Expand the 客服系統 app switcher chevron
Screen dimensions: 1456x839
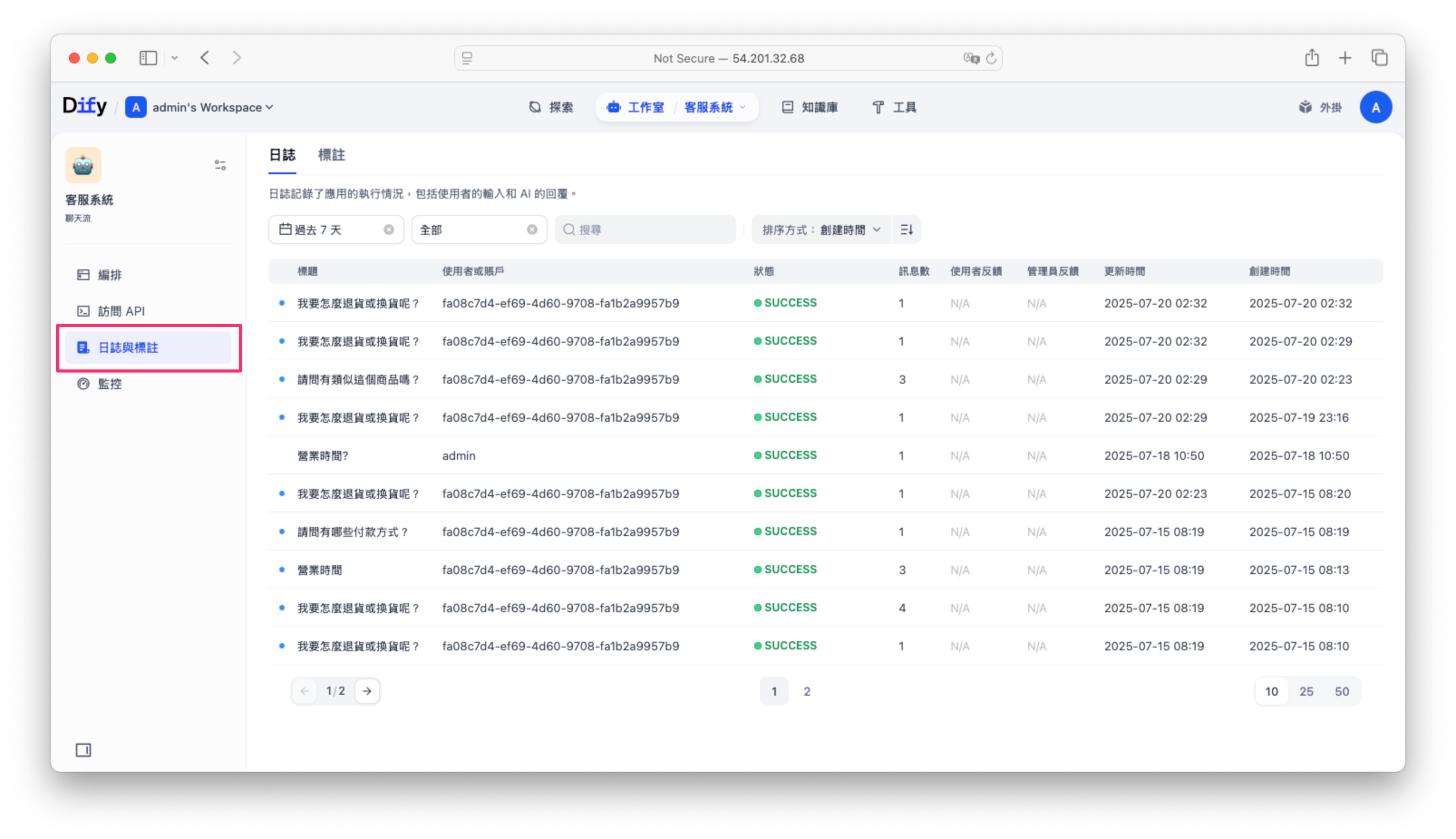[743, 107]
